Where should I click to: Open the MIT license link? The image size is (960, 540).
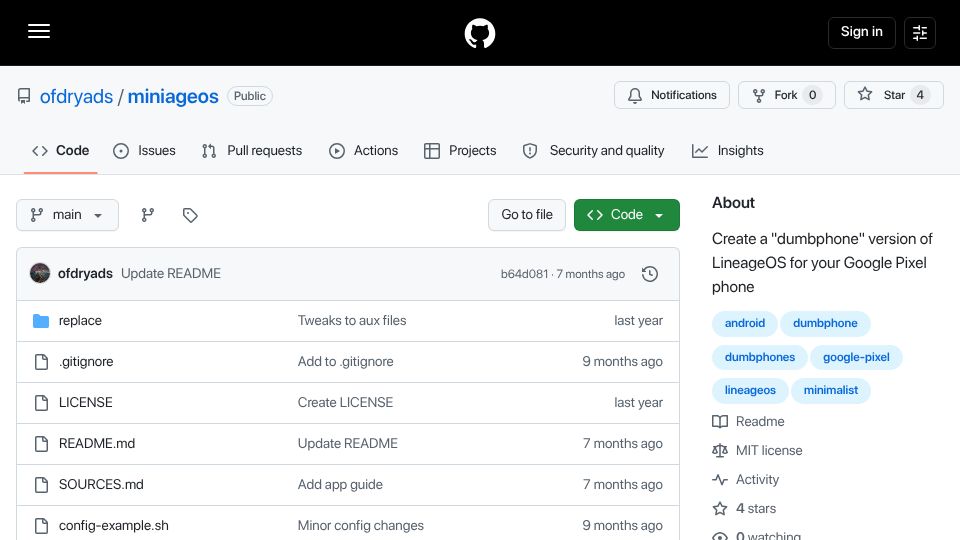(x=757, y=451)
